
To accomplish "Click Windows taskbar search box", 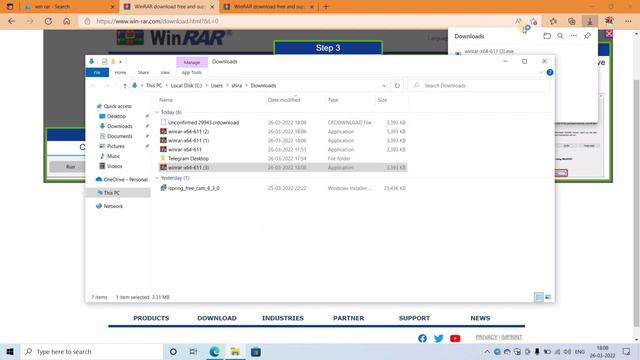I will click(92, 352).
